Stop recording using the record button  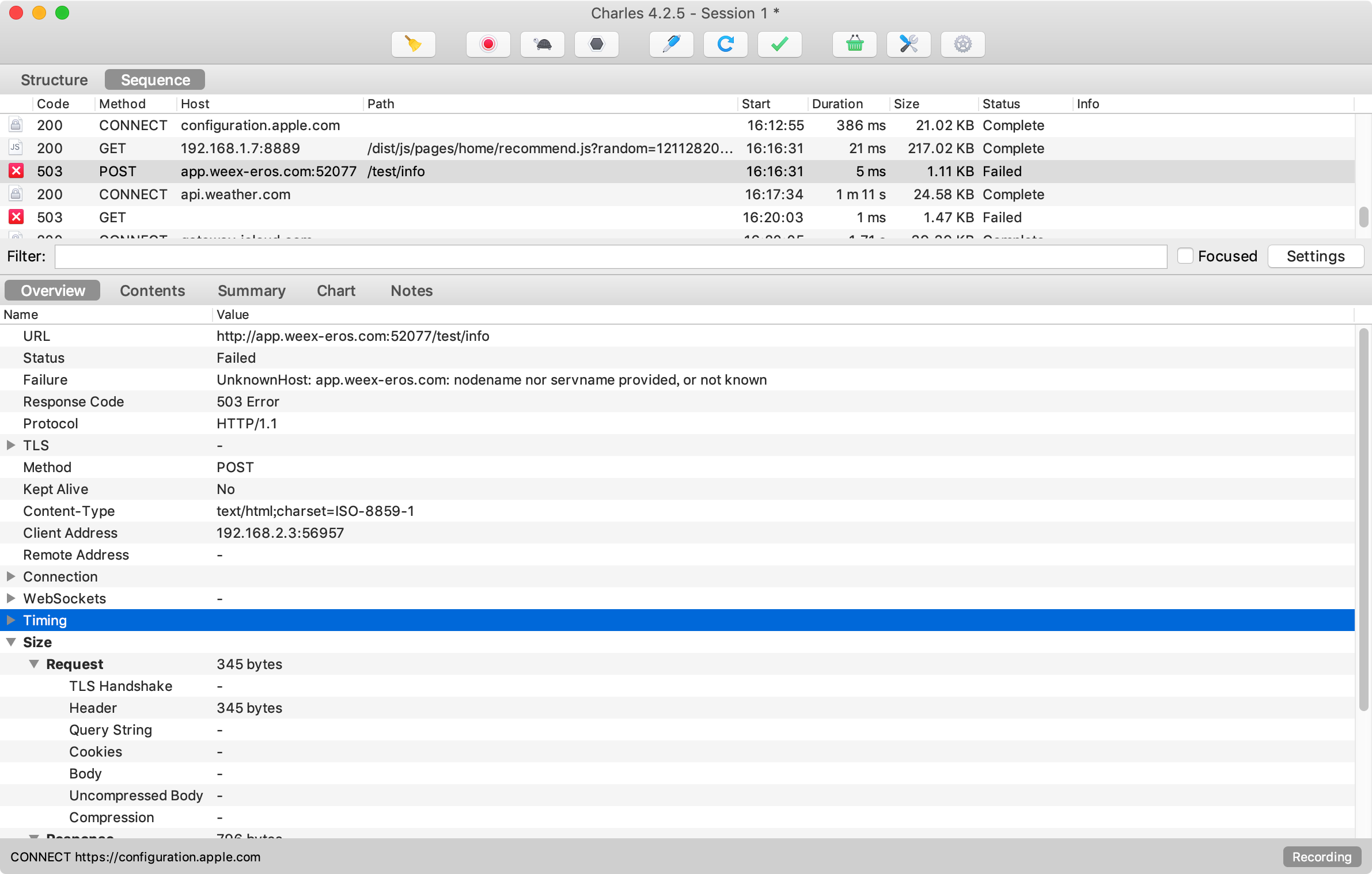[x=488, y=44]
